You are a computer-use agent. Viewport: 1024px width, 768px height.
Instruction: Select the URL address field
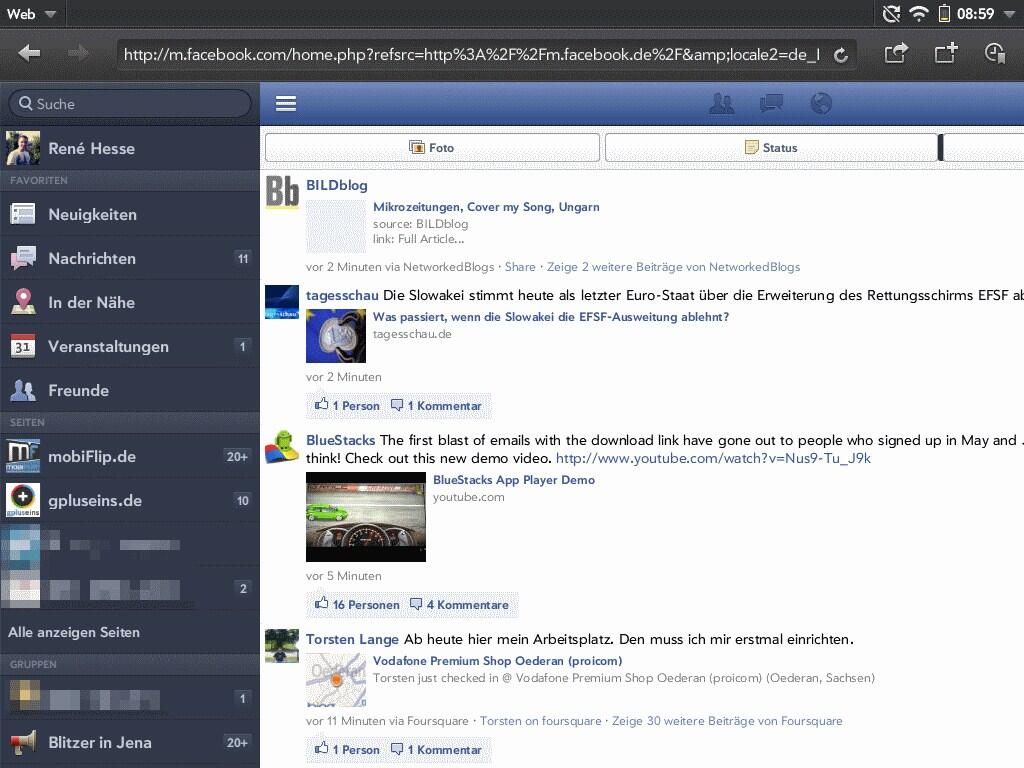tap(472, 54)
